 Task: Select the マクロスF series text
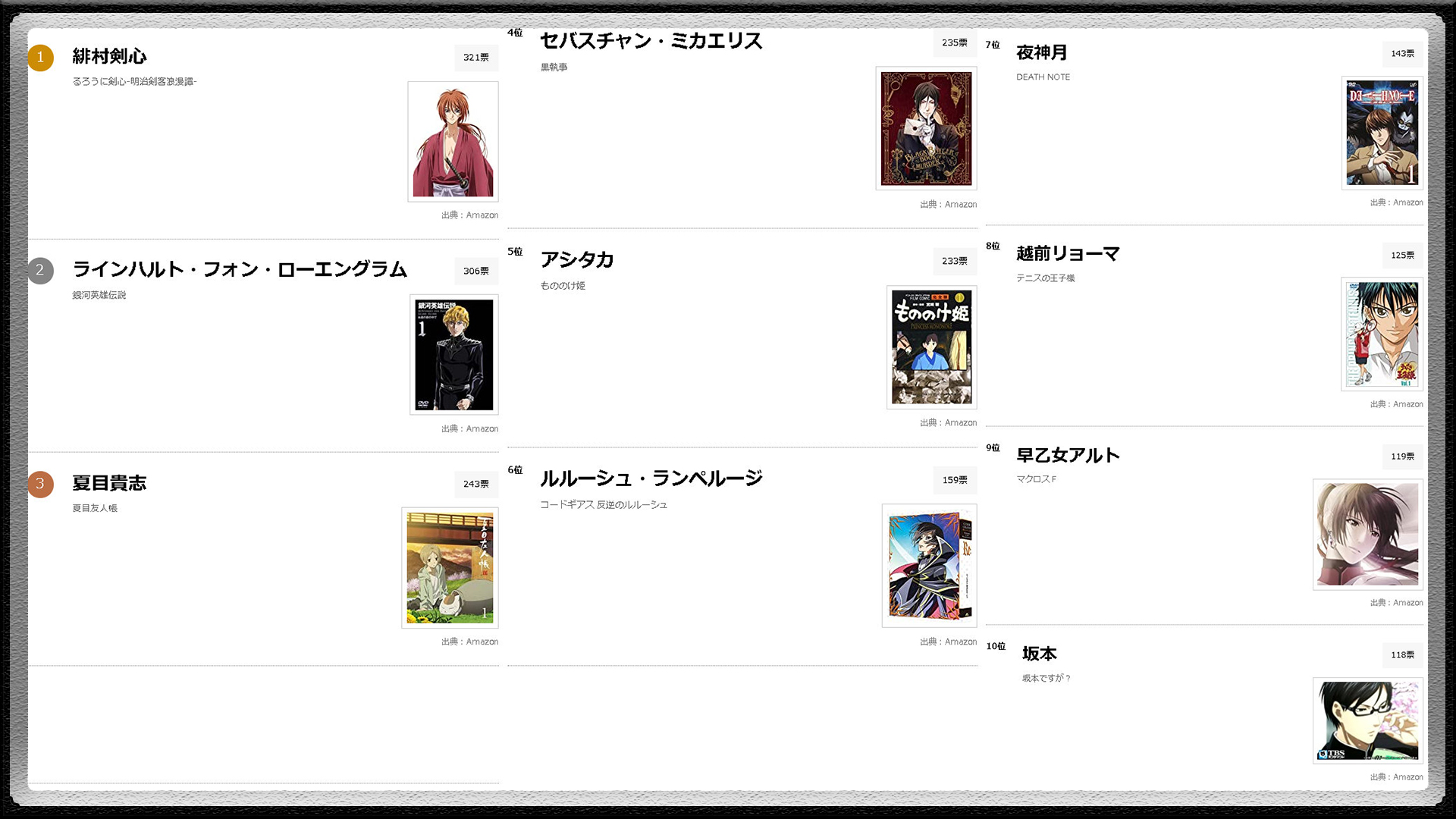[1037, 479]
